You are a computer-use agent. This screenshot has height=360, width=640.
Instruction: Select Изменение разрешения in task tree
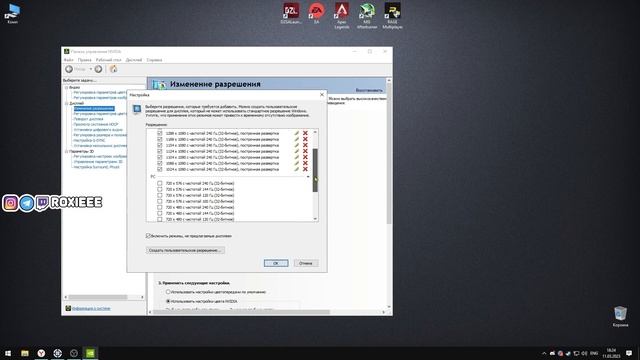[94, 109]
